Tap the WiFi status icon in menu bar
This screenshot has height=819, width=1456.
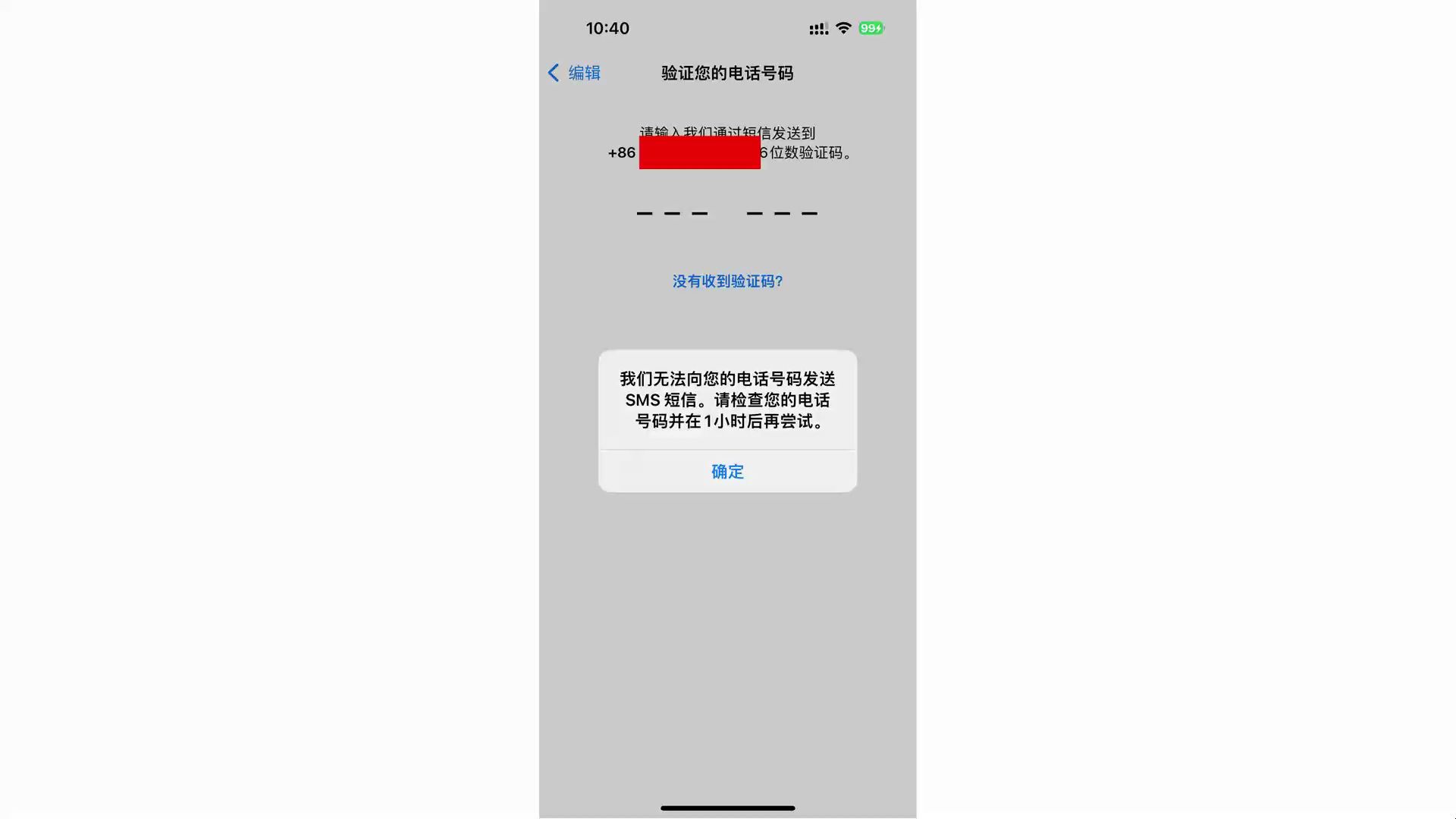pos(843,28)
